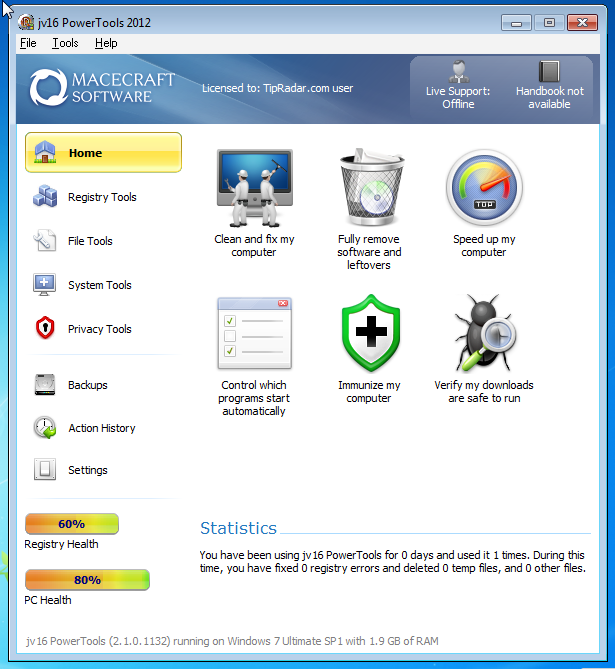
Task: Click the Macecraft Software logo
Action: point(102,88)
